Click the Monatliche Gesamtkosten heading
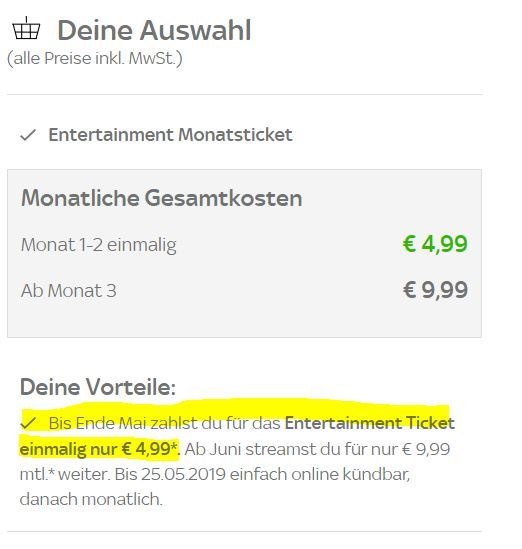This screenshot has width=522, height=549. click(x=161, y=198)
